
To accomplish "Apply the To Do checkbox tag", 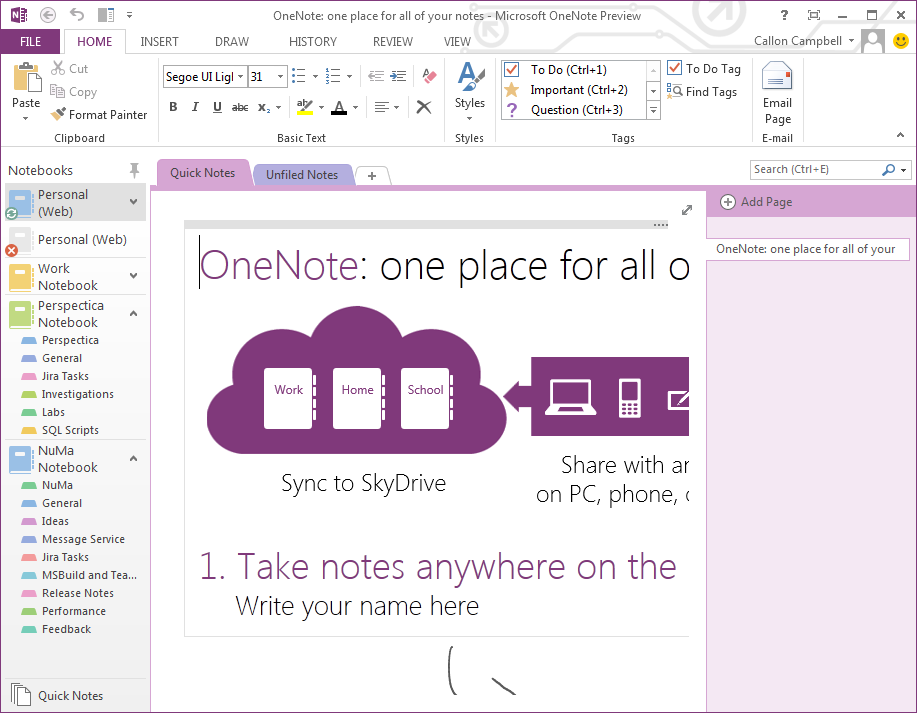I will 568,70.
